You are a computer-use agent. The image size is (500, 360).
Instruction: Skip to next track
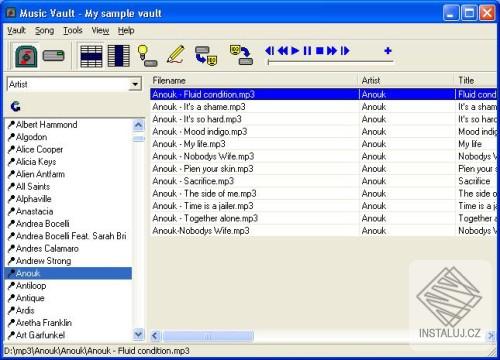[x=345, y=51]
